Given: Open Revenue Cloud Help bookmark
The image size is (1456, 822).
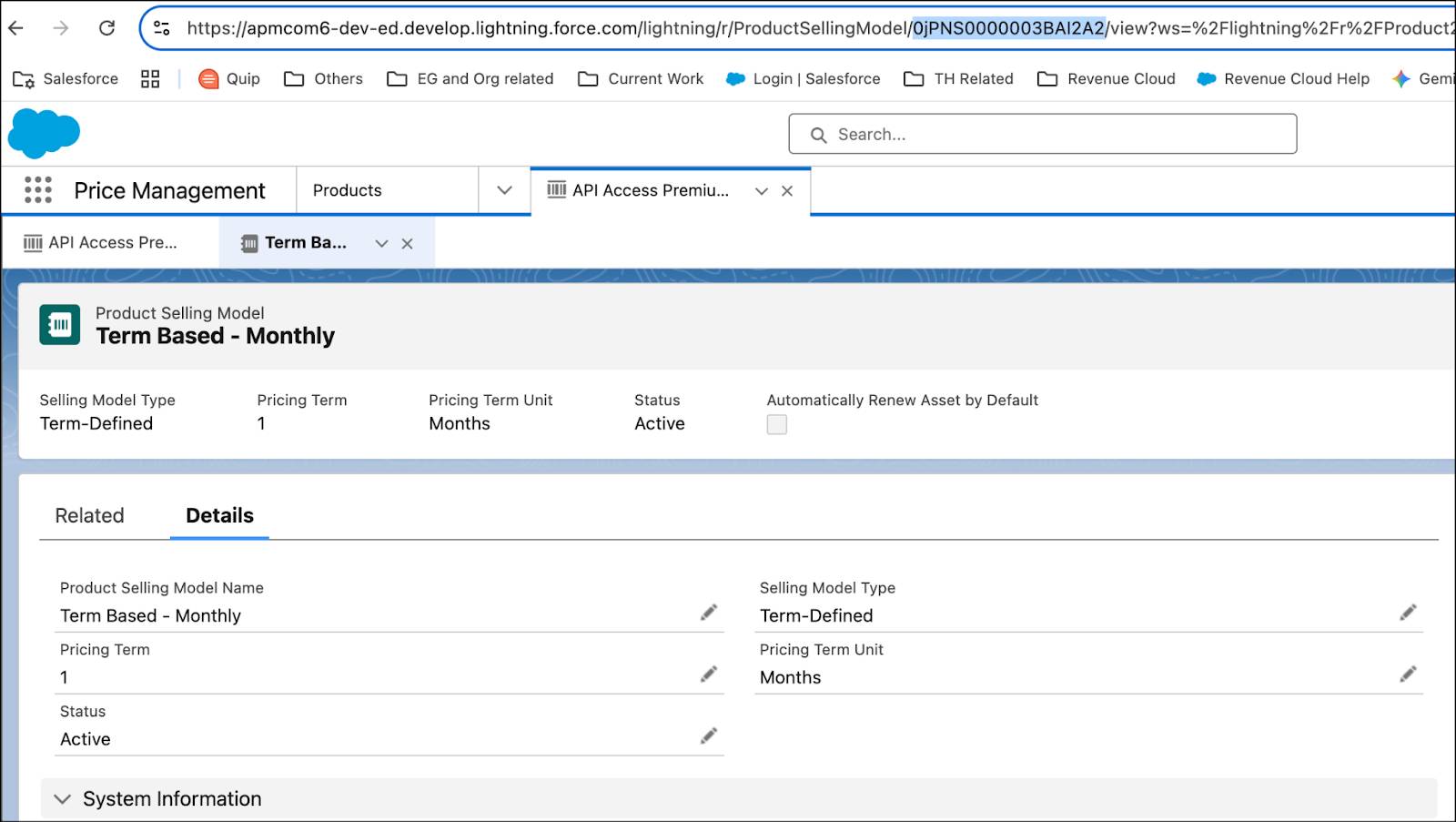Looking at the screenshot, I should click(x=1283, y=79).
